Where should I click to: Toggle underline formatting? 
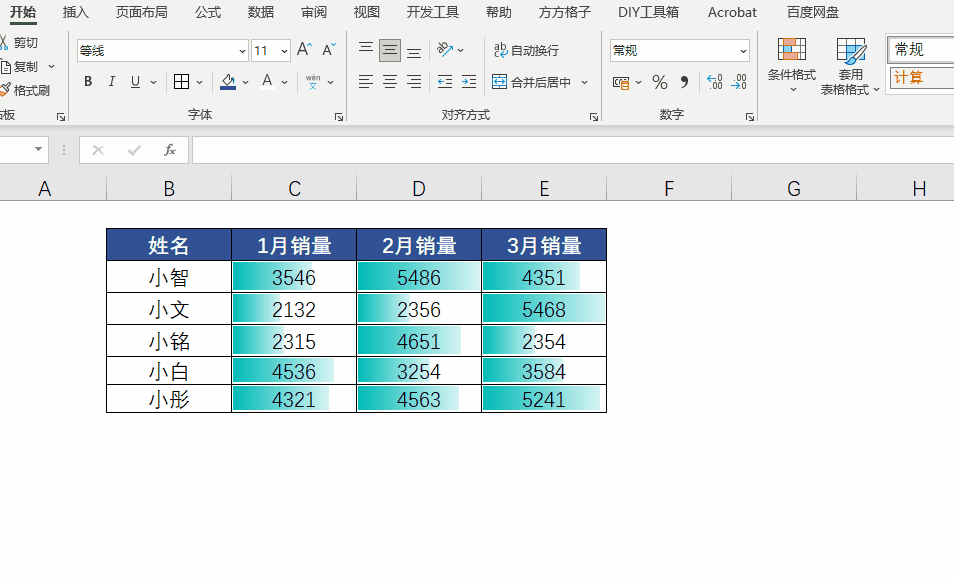[x=135, y=82]
